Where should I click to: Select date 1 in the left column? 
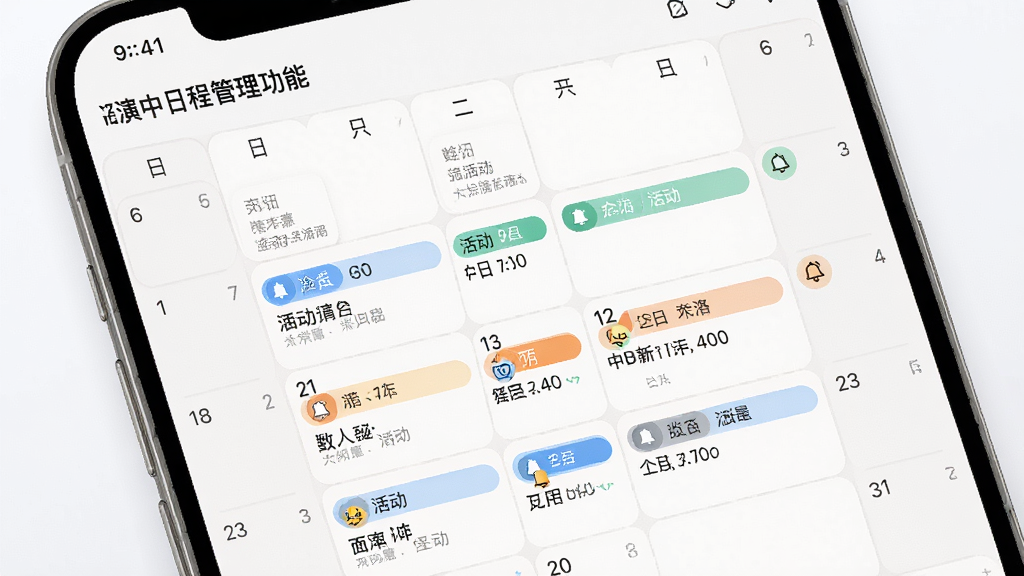(161, 308)
